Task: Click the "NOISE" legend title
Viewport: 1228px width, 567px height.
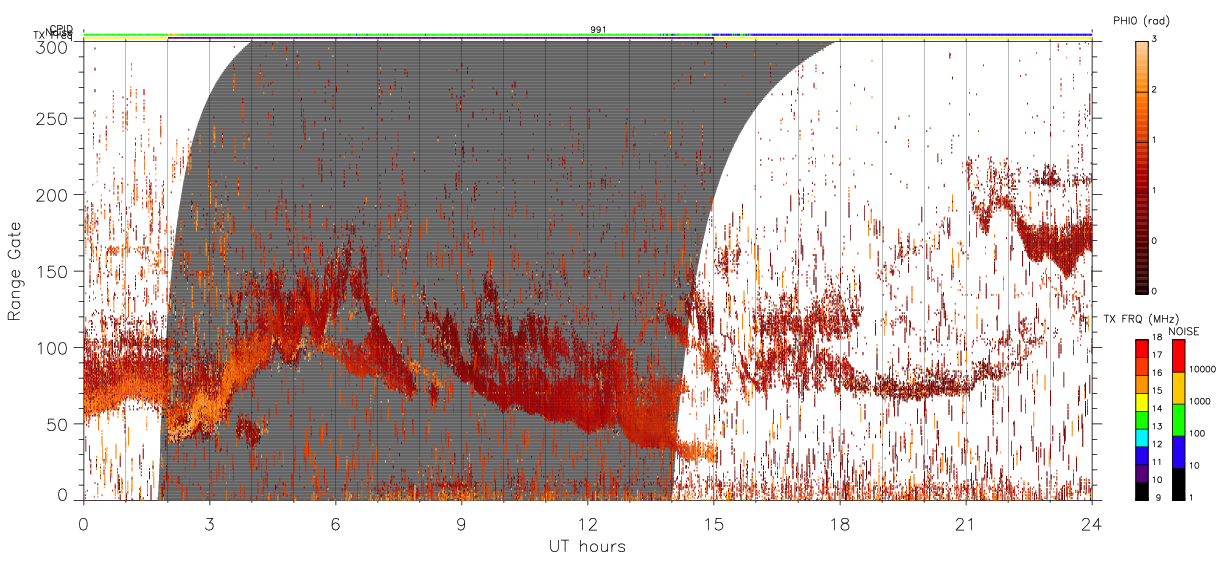Action: [1185, 330]
